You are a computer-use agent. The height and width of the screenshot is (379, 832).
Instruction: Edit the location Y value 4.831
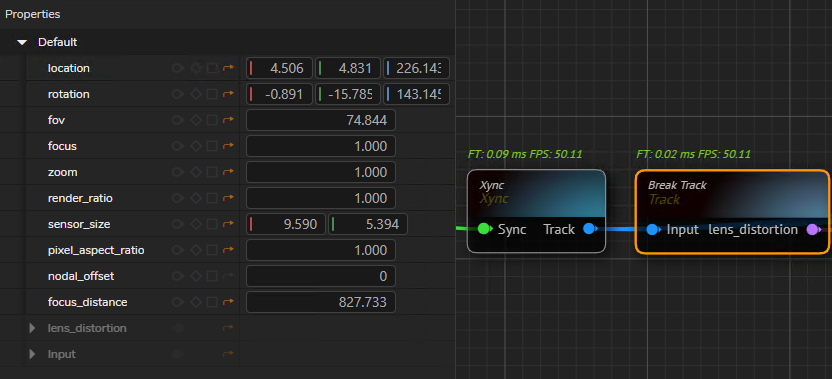pos(348,68)
